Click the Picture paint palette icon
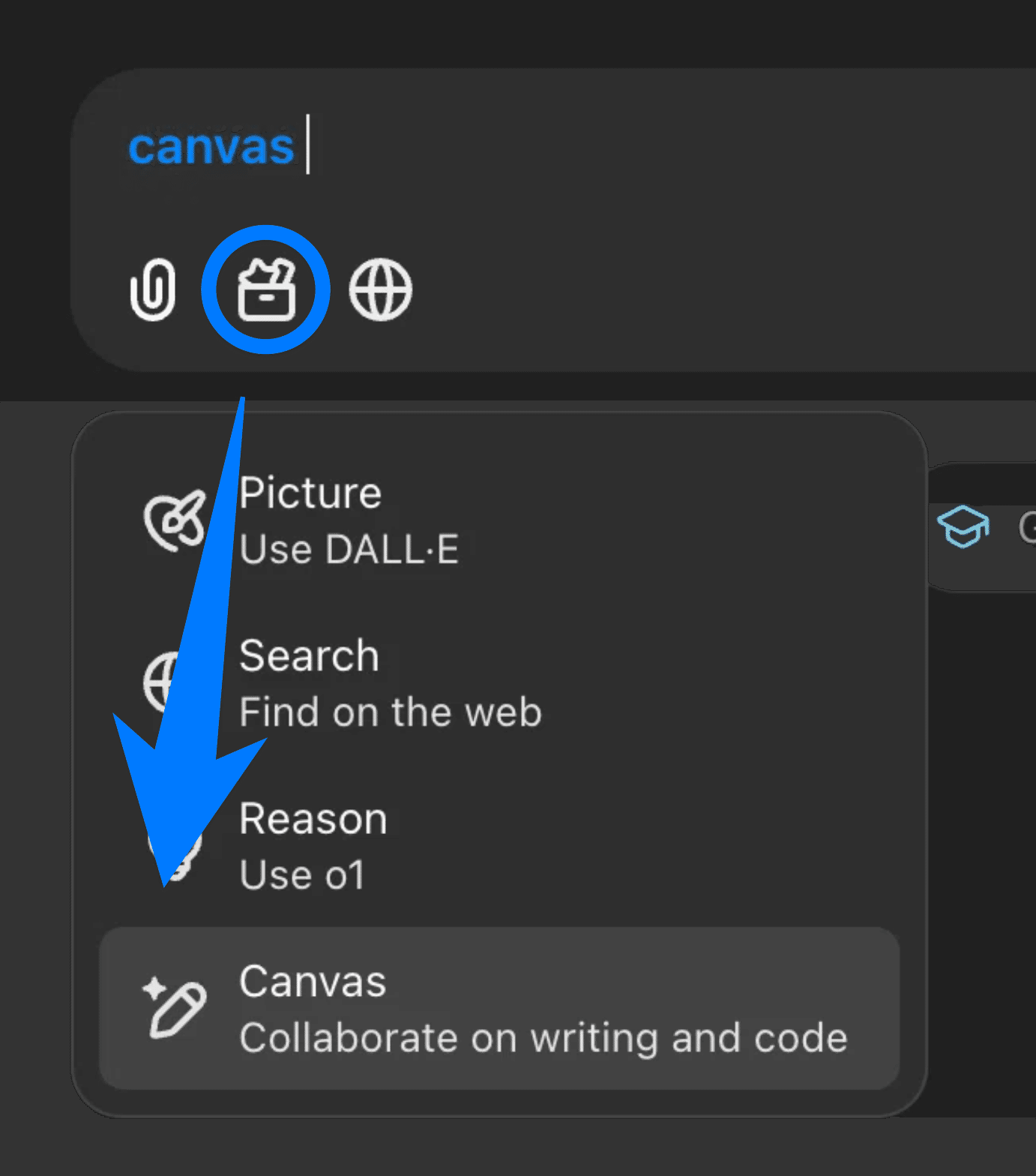The image size is (1036, 1176). click(x=173, y=520)
